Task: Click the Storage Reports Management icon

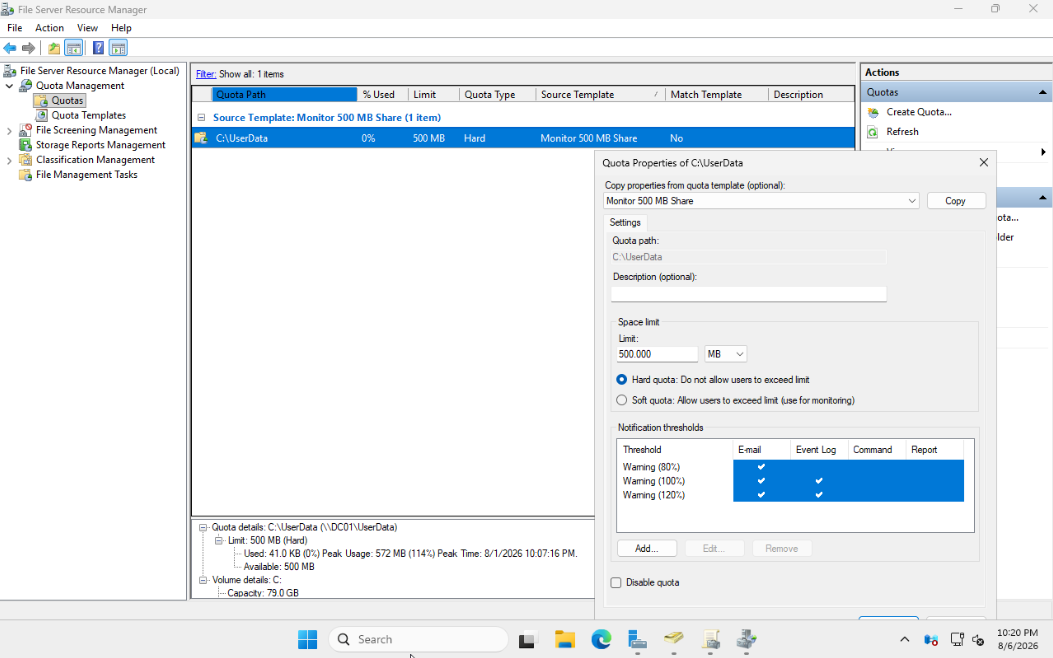Action: click(x=26, y=144)
